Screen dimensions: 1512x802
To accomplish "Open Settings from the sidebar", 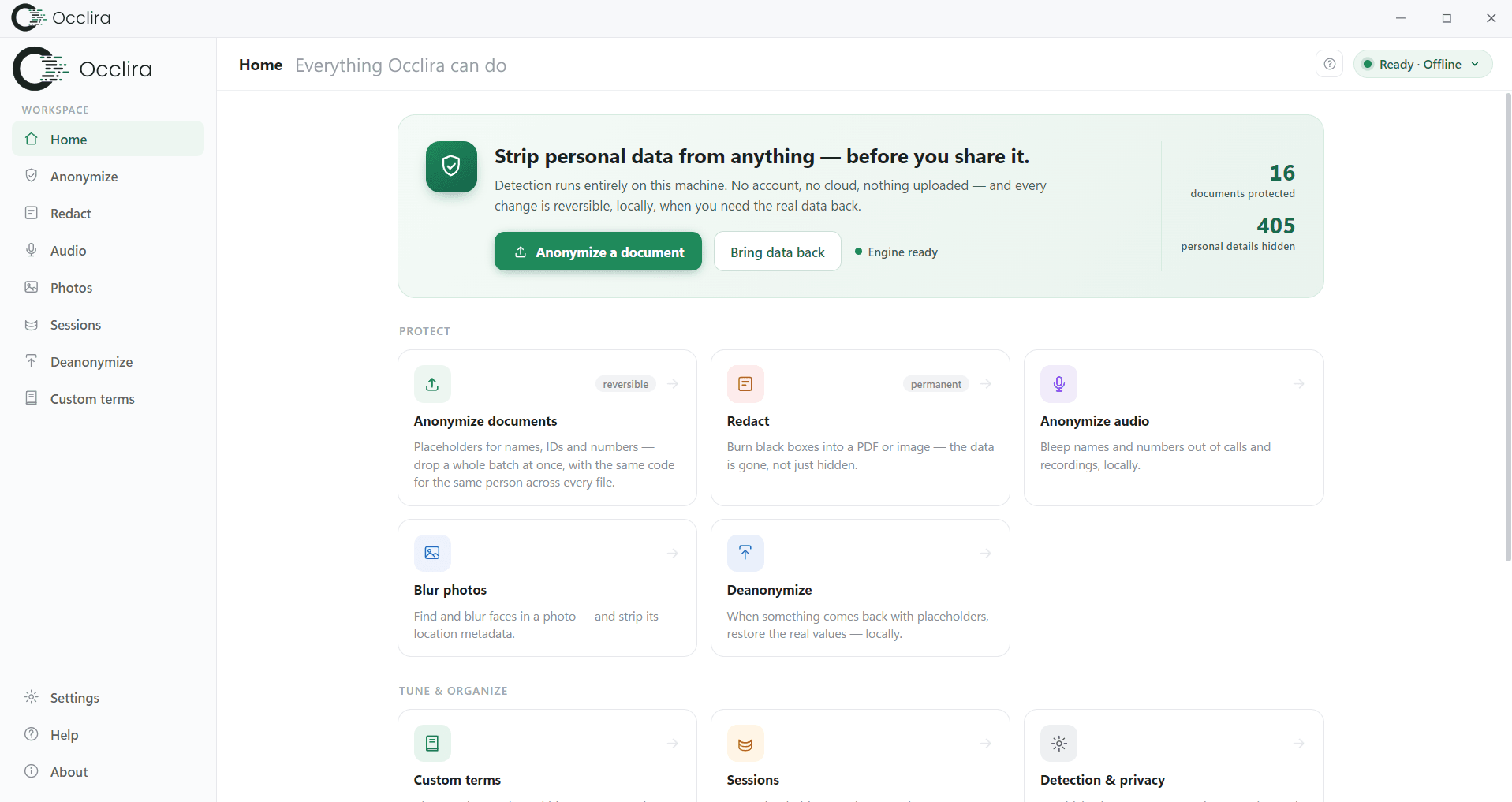I will (x=108, y=697).
